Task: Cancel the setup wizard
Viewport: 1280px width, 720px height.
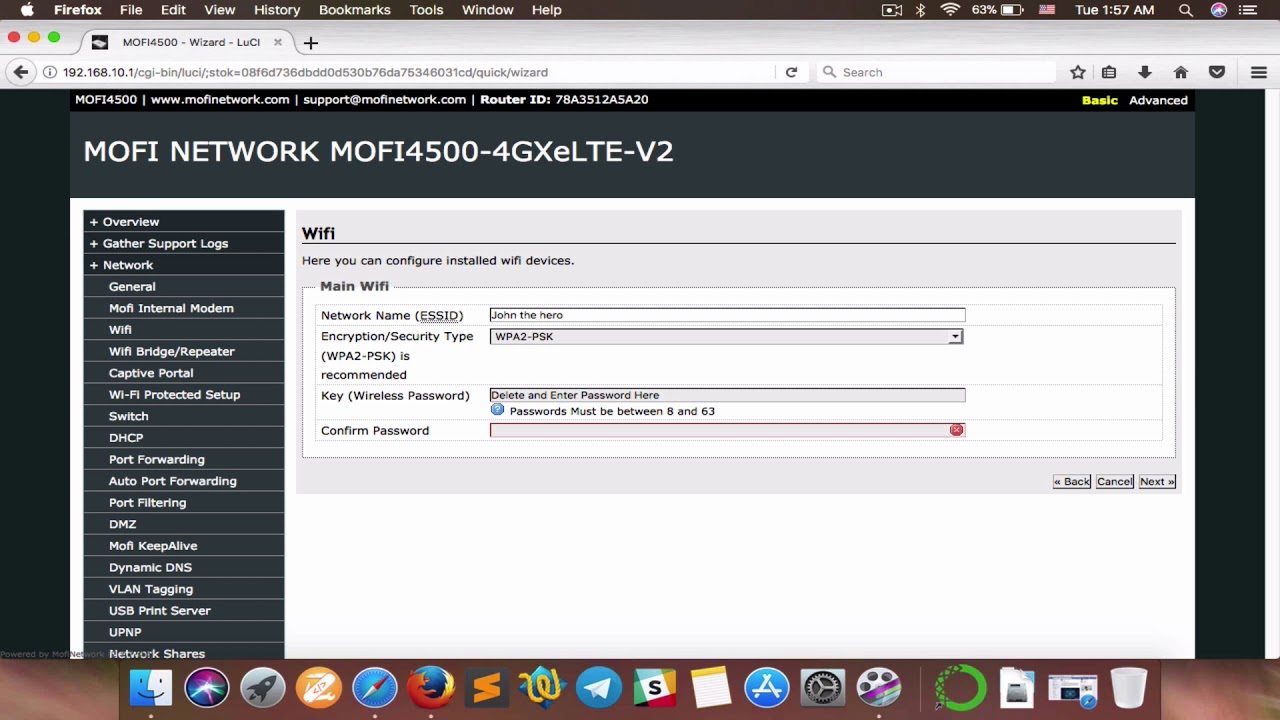Action: (1114, 482)
